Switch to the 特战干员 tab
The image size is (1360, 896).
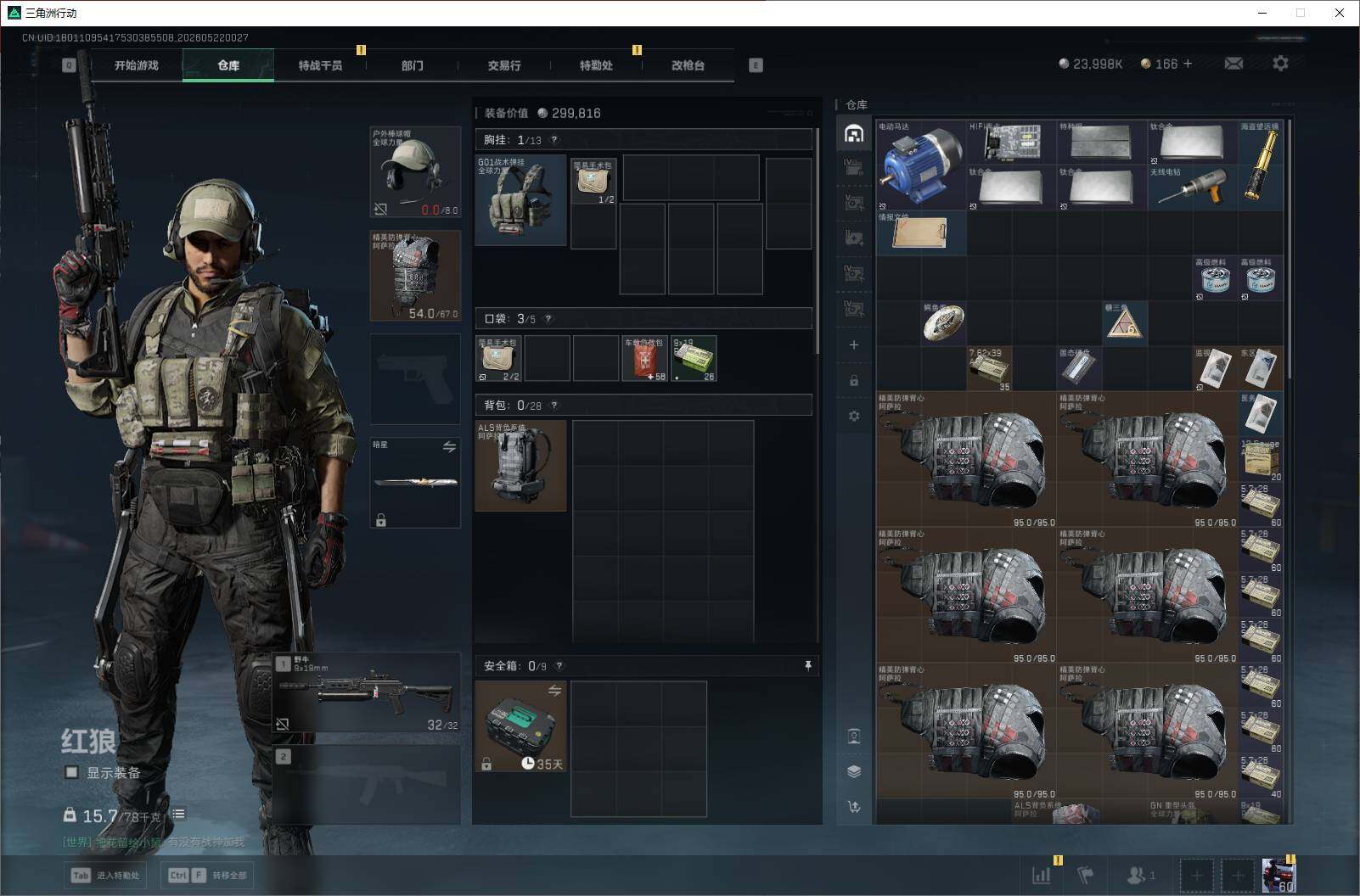pyautogui.click(x=320, y=65)
